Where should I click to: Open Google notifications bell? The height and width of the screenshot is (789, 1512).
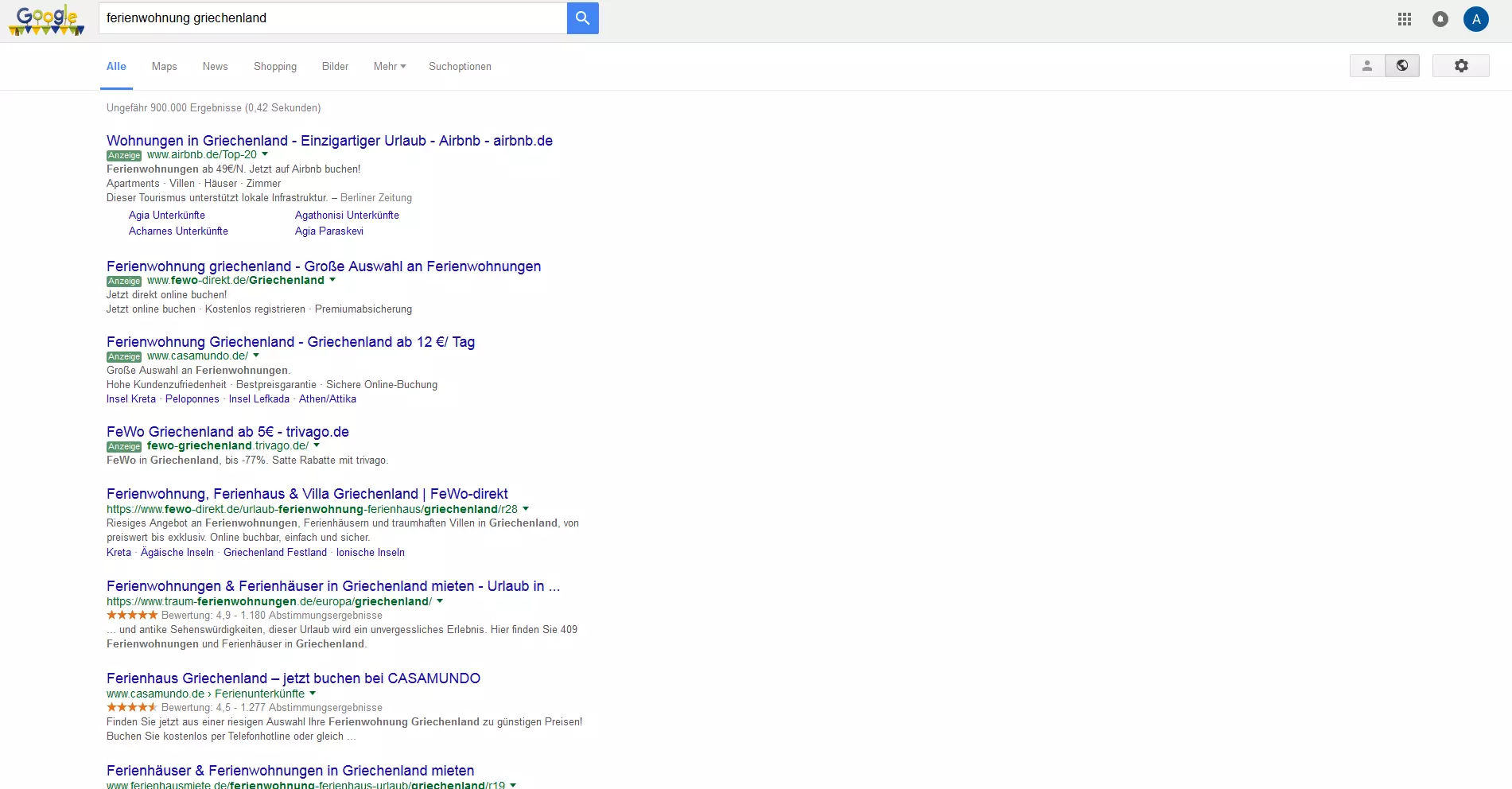[x=1440, y=19]
